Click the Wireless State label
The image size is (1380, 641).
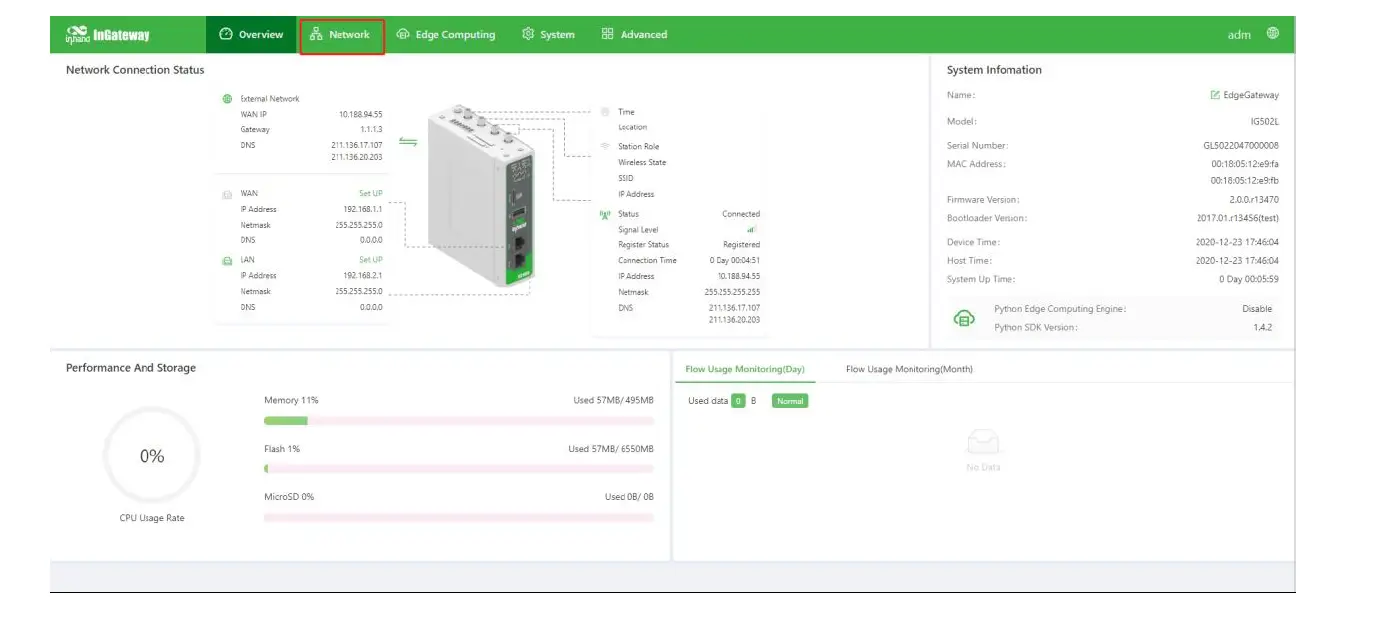(642, 163)
